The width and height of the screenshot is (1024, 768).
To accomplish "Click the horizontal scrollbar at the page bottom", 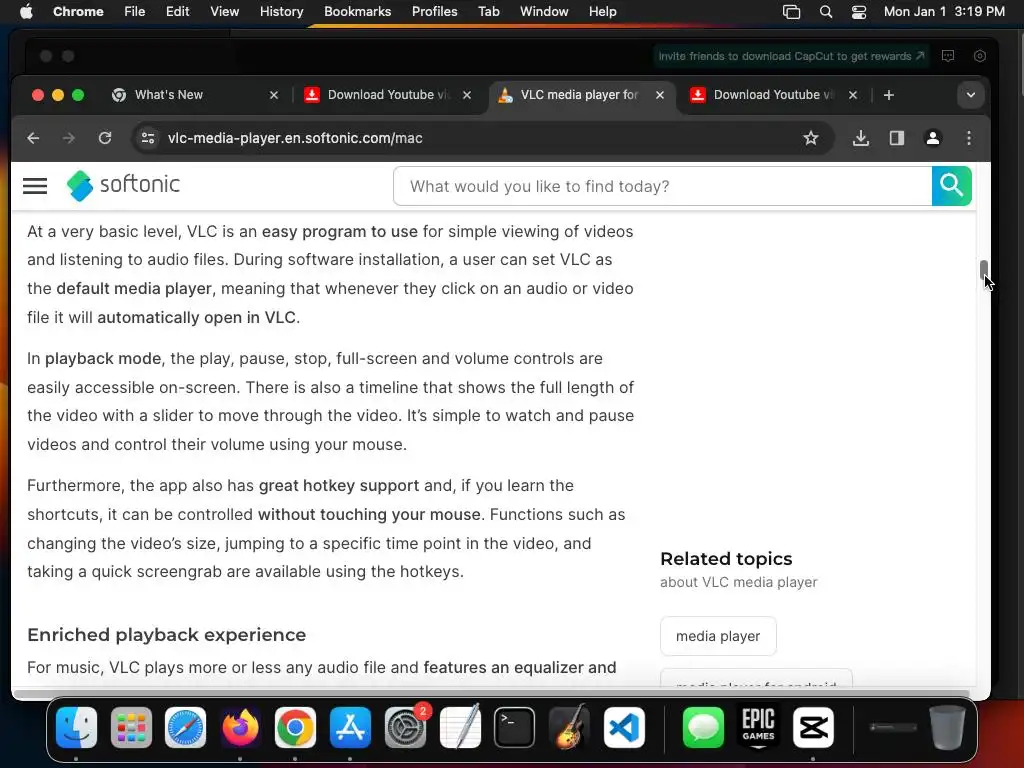I will coord(490,694).
